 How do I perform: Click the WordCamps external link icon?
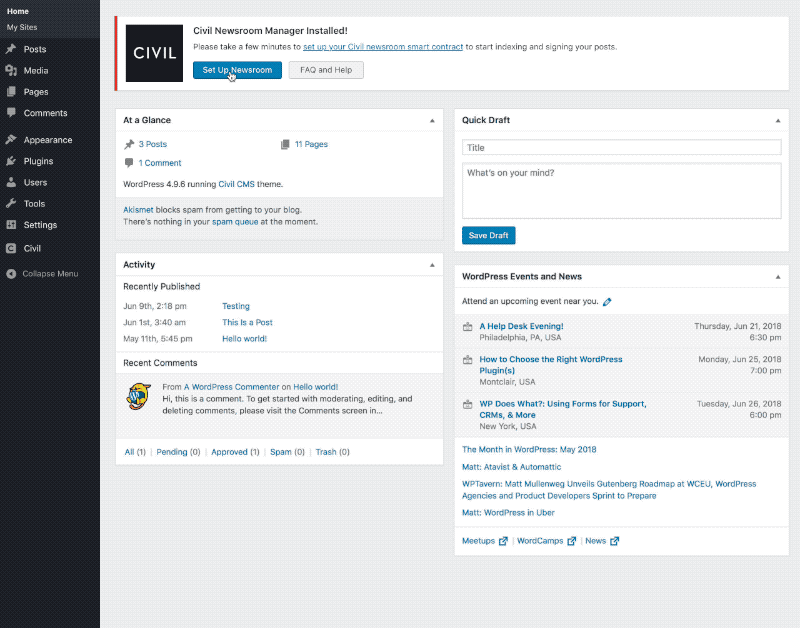tap(571, 541)
